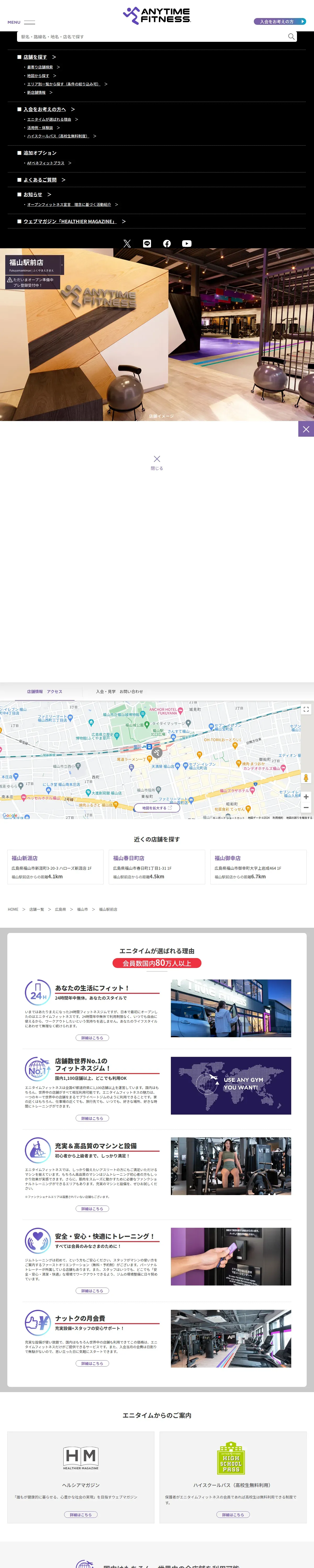Open the YouTube social icon
The image size is (314, 1568).
tap(187, 244)
